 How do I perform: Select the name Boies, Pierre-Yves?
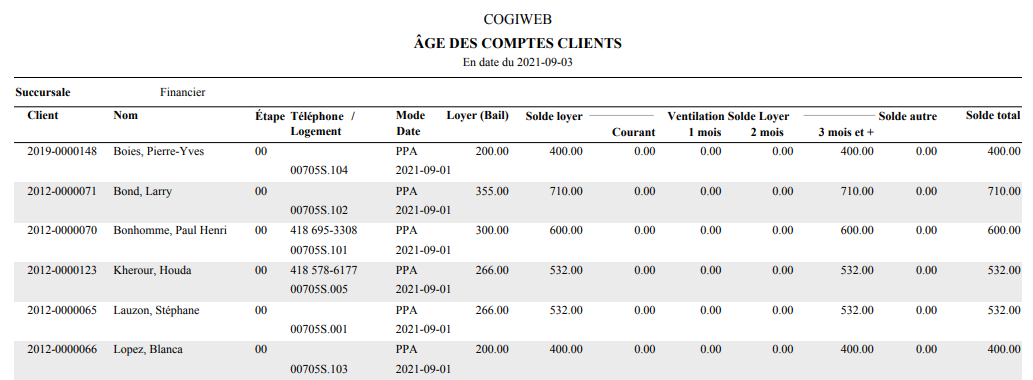(159, 151)
